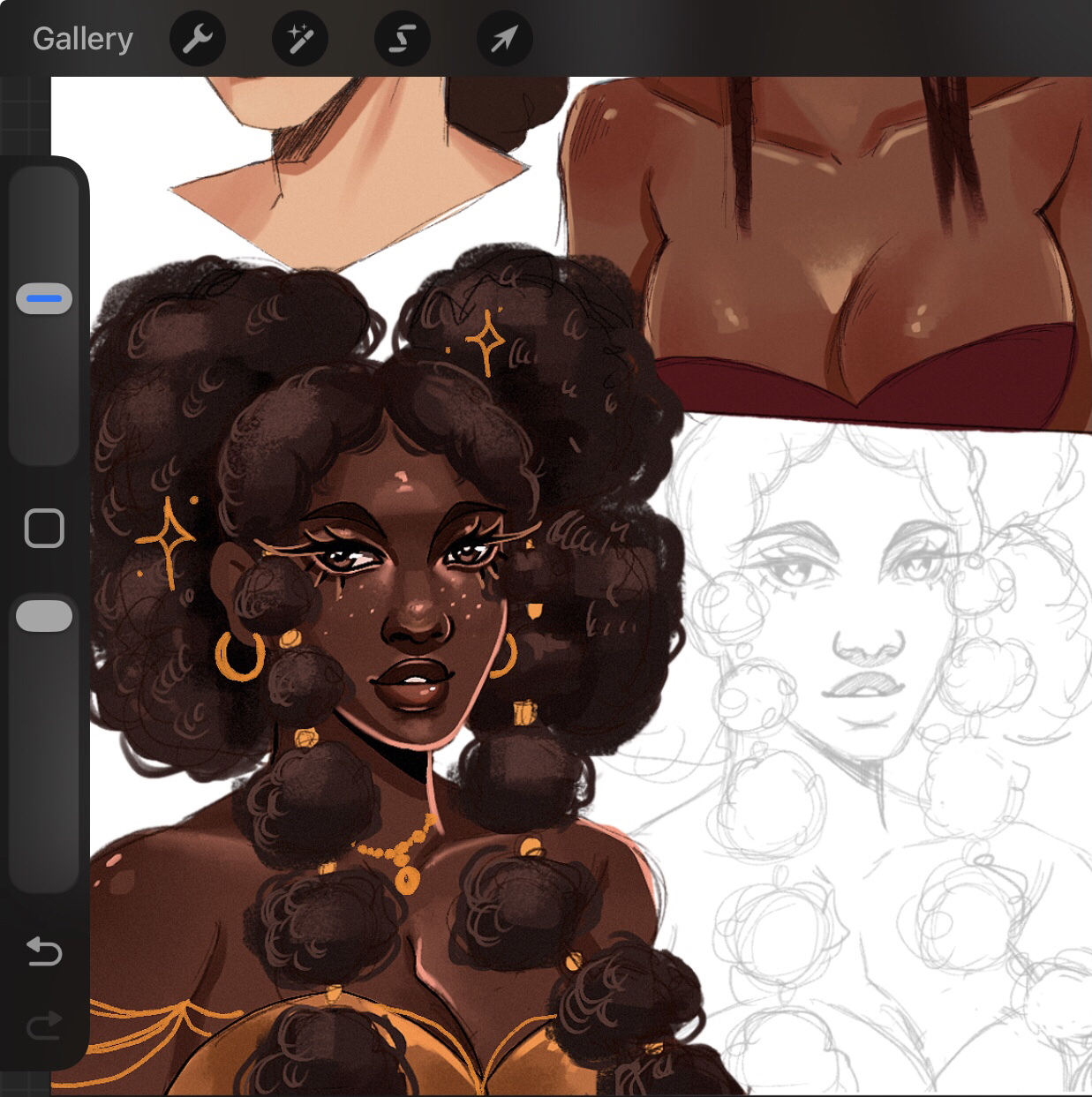Image resolution: width=1092 pixels, height=1097 pixels.
Task: Open the Actions wrench menu
Action: (197, 39)
